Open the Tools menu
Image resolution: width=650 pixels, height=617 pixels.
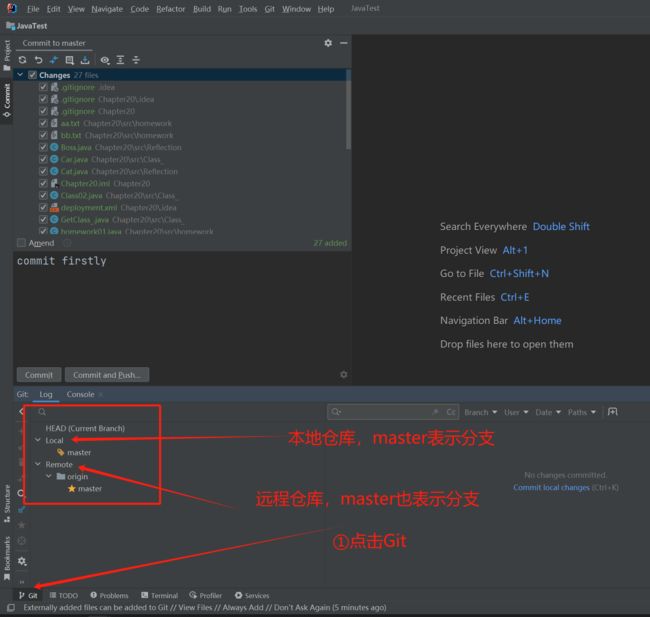[248, 9]
